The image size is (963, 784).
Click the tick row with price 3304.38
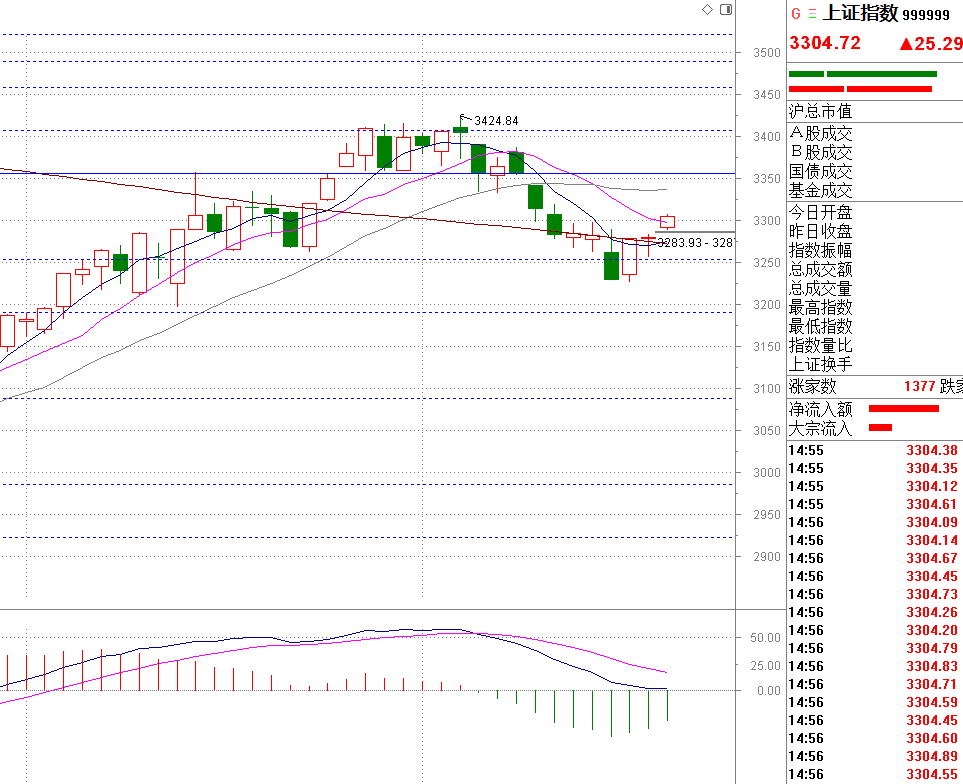875,450
